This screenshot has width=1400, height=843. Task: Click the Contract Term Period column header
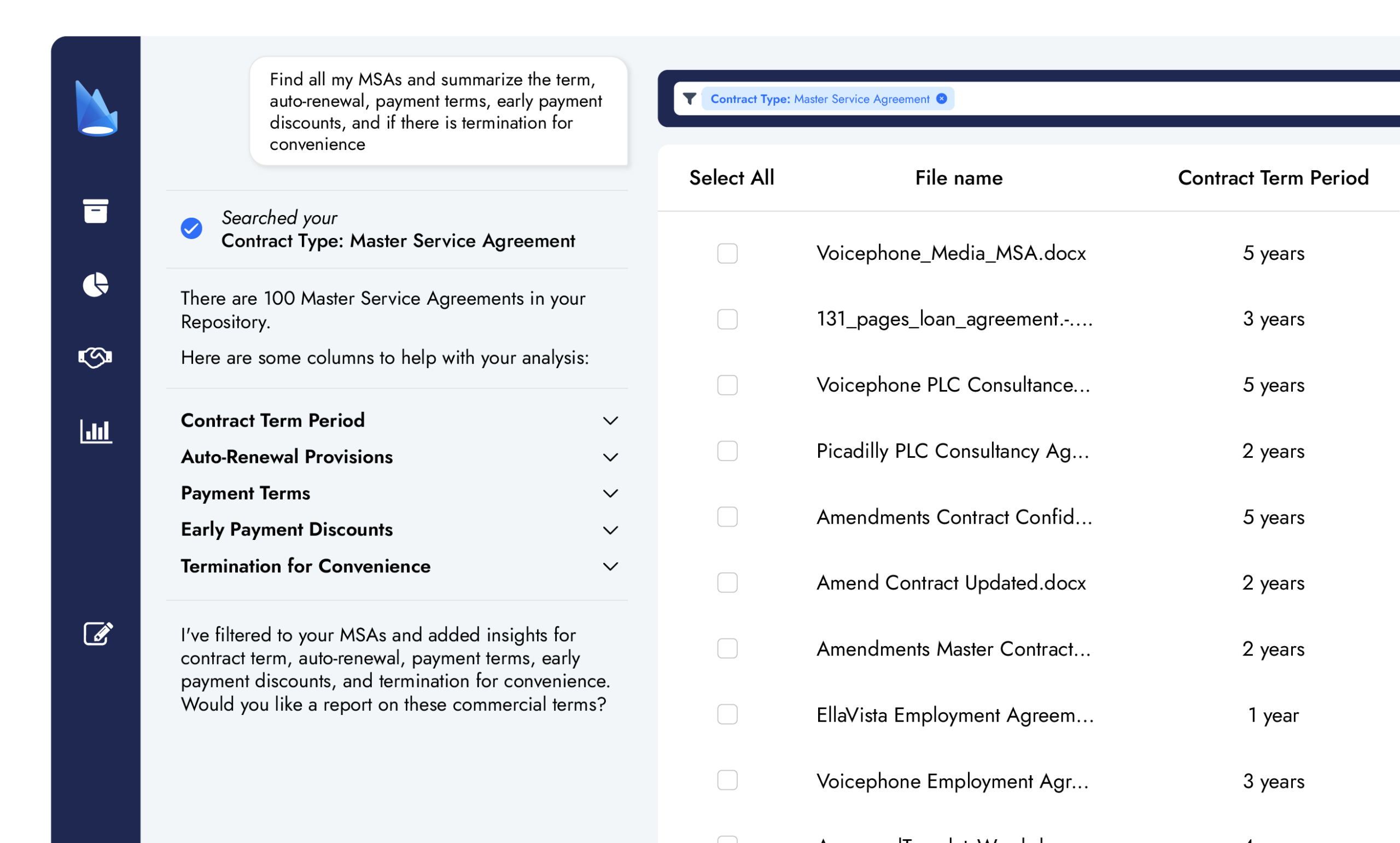click(1273, 178)
